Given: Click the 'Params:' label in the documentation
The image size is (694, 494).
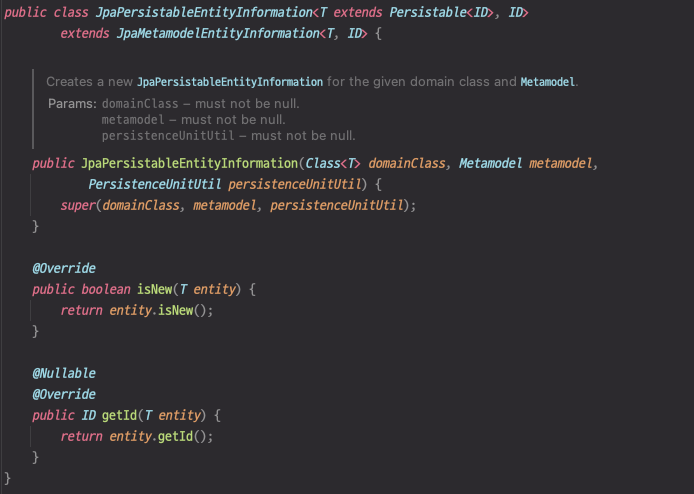Looking at the screenshot, I should (72, 104).
